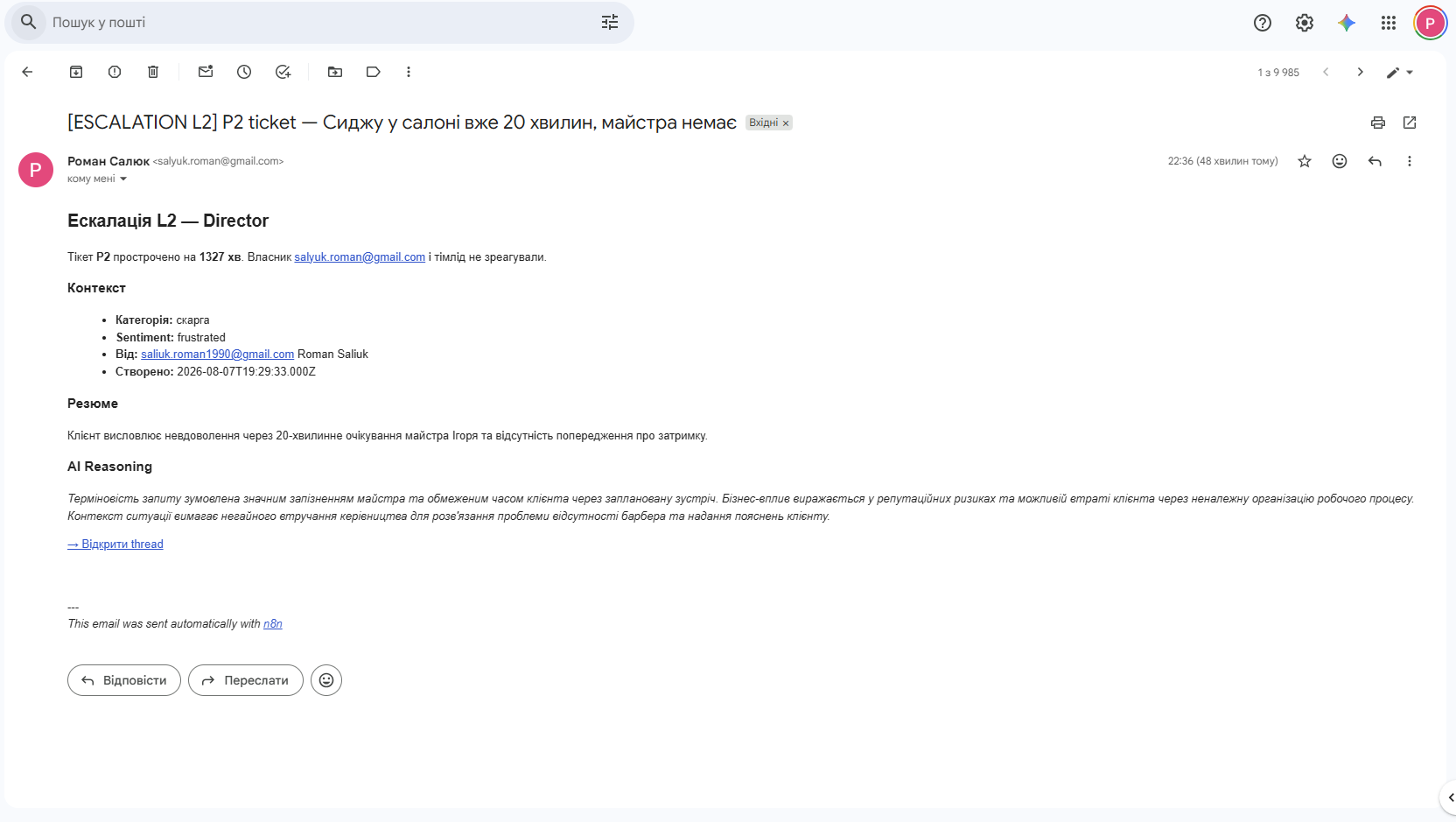Click the Переслати forward button
This screenshot has height=822, width=1456.
tap(246, 680)
